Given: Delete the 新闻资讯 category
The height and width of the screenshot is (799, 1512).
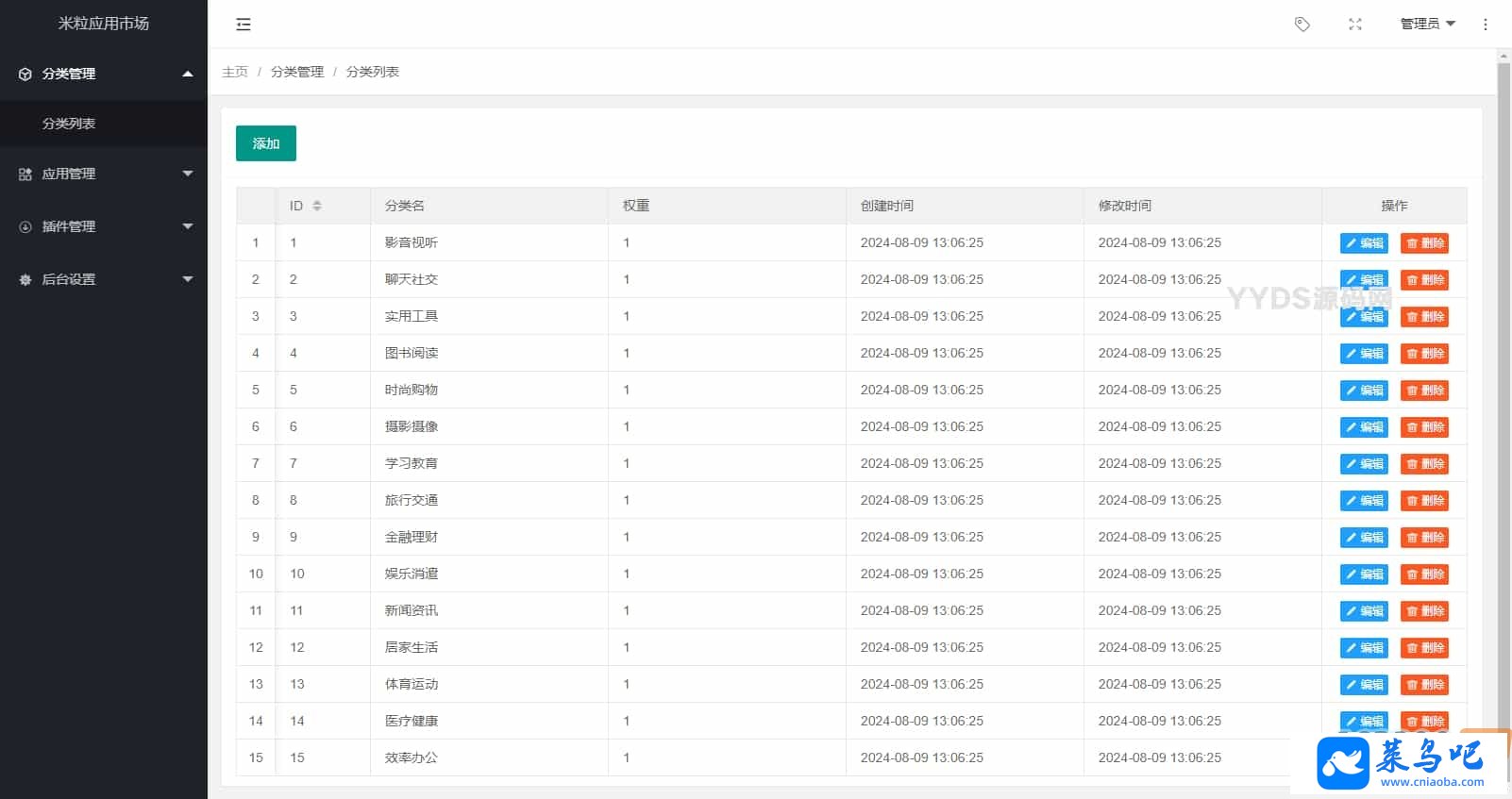Looking at the screenshot, I should pyautogui.click(x=1424, y=611).
